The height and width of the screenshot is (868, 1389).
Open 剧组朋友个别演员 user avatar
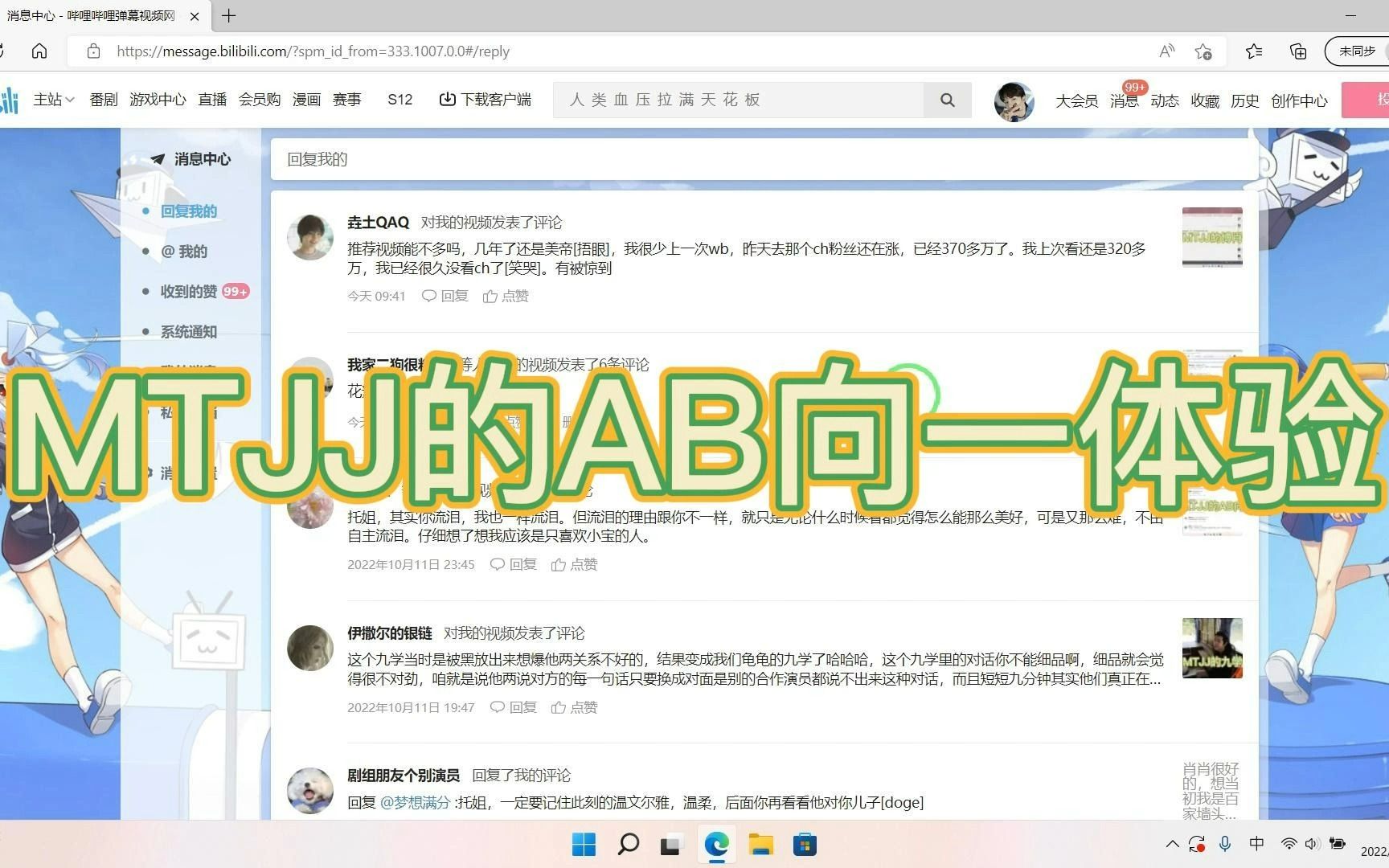(310, 790)
